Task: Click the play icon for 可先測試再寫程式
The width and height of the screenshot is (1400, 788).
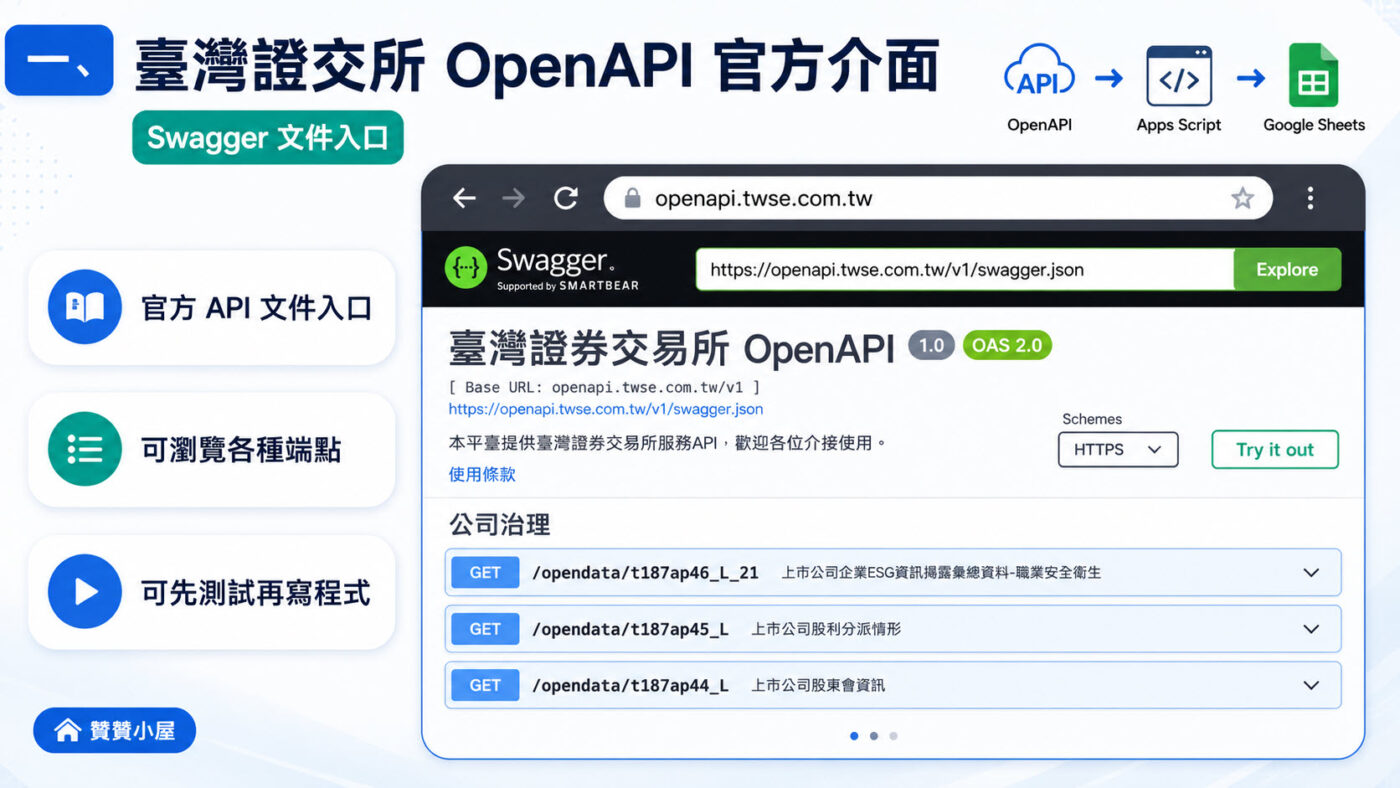Action: [x=85, y=592]
